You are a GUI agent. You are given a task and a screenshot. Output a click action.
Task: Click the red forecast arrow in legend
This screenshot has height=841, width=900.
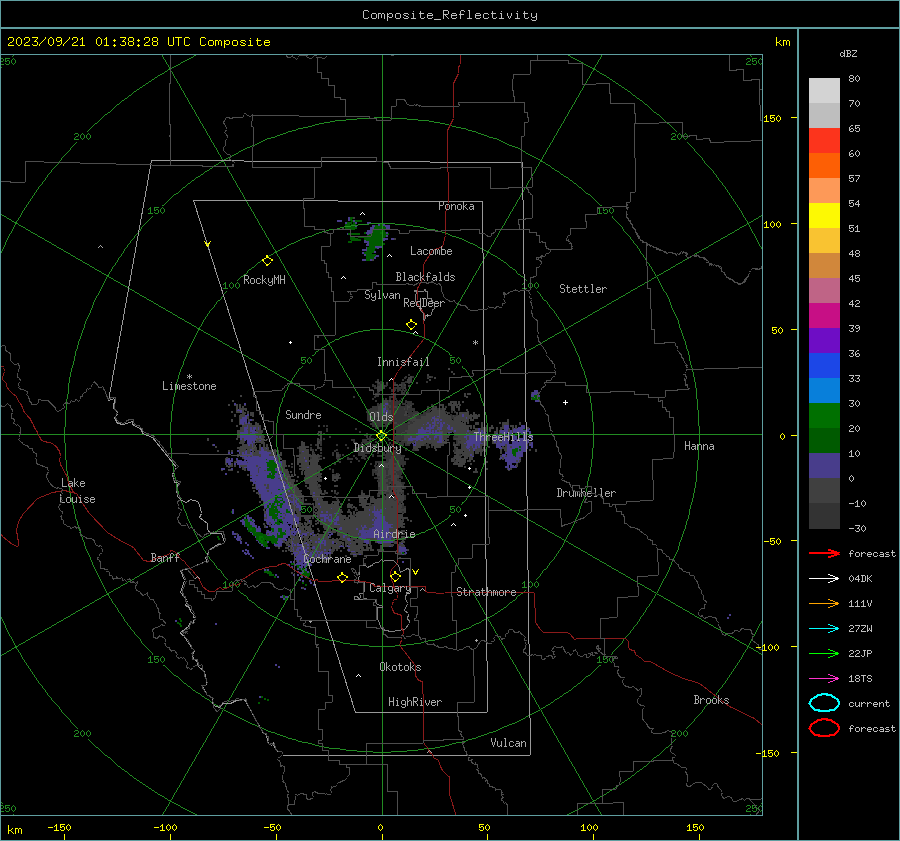(824, 553)
